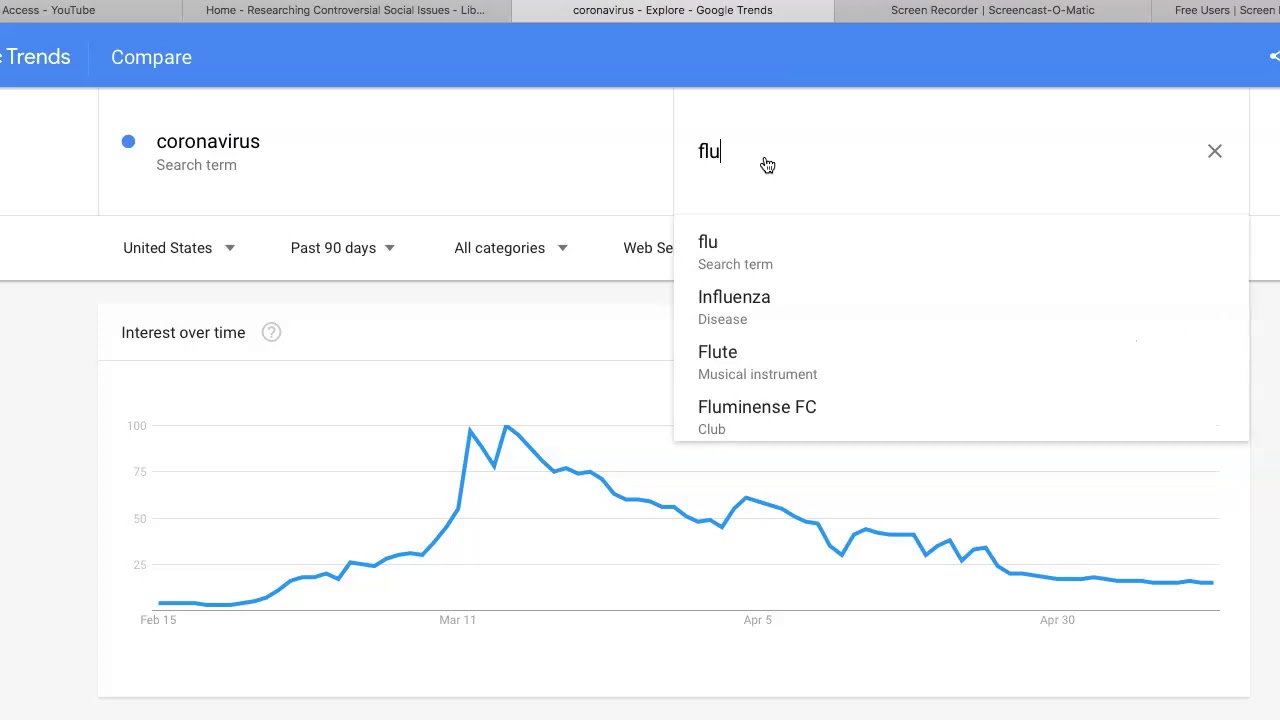The width and height of the screenshot is (1280, 720).
Task: Click the 50 value on y-axis
Action: [x=139, y=519]
